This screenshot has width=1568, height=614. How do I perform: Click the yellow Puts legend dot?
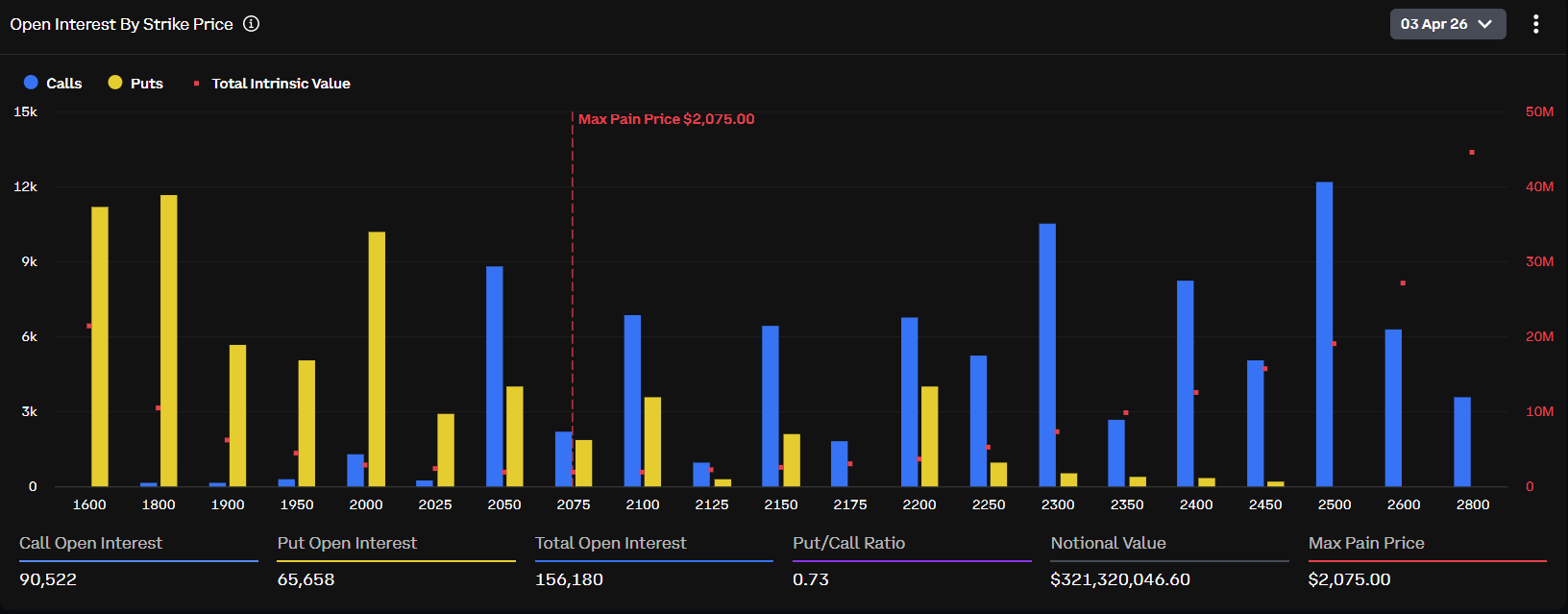point(115,83)
